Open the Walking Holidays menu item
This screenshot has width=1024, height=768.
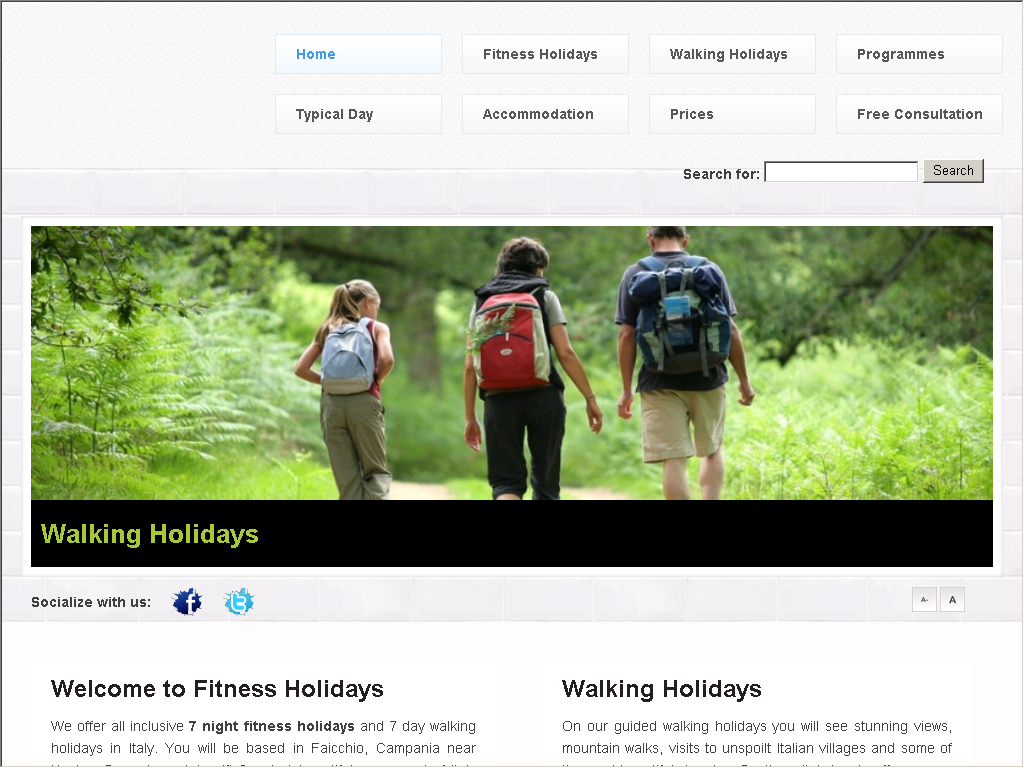click(732, 54)
